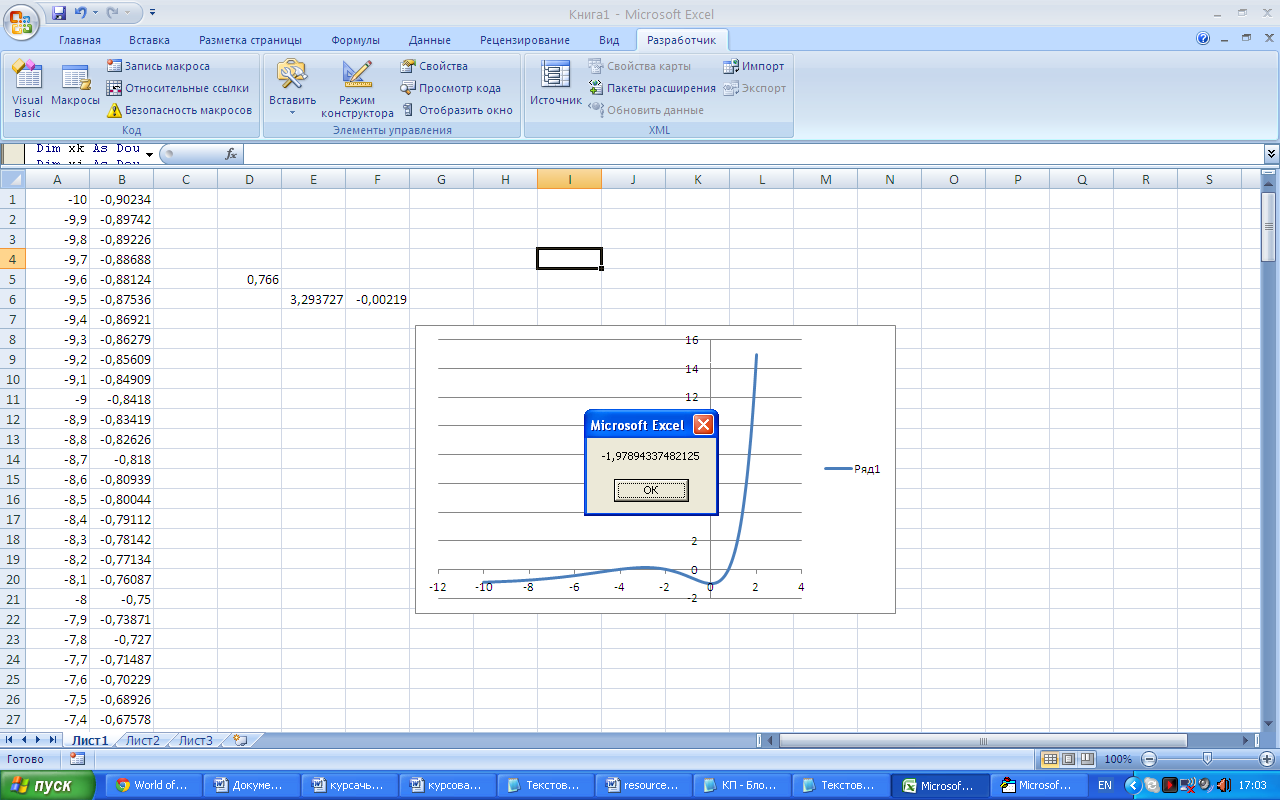Viewport: 1280px width, 800px height.
Task: Open the курсова... Word taskbar item
Action: (x=447, y=785)
